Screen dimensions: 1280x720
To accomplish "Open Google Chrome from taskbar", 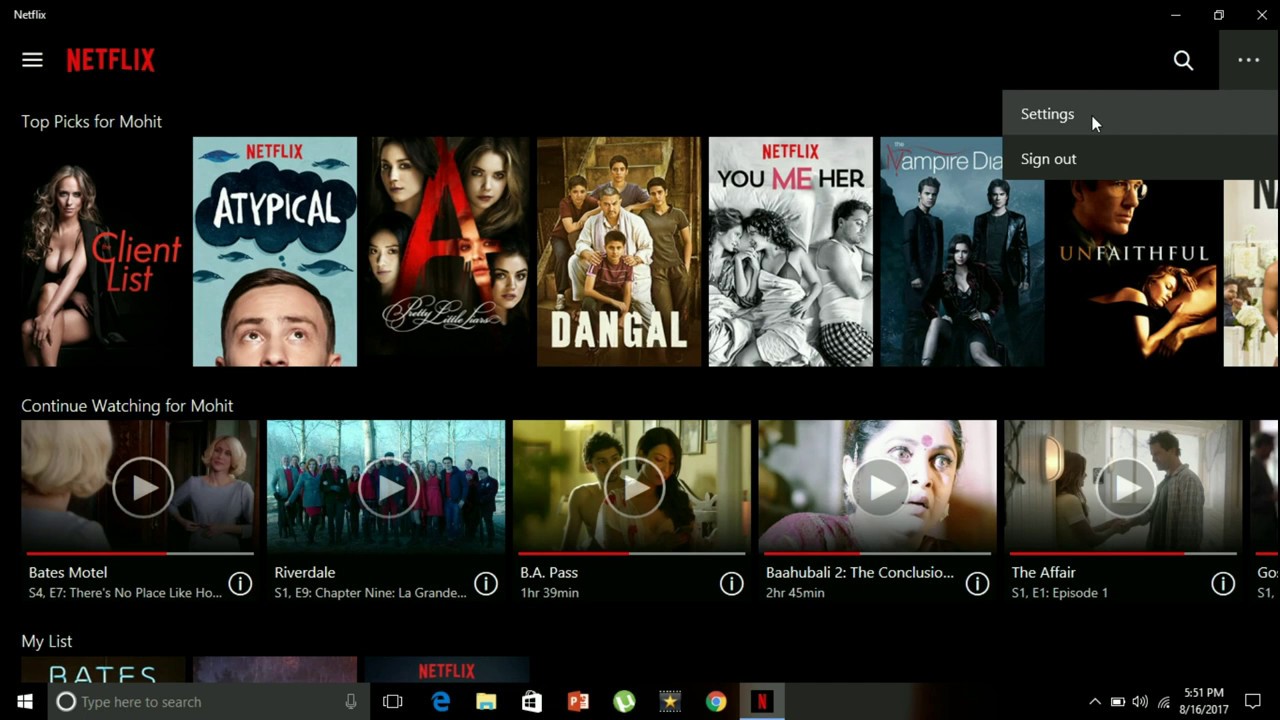I will 716,702.
